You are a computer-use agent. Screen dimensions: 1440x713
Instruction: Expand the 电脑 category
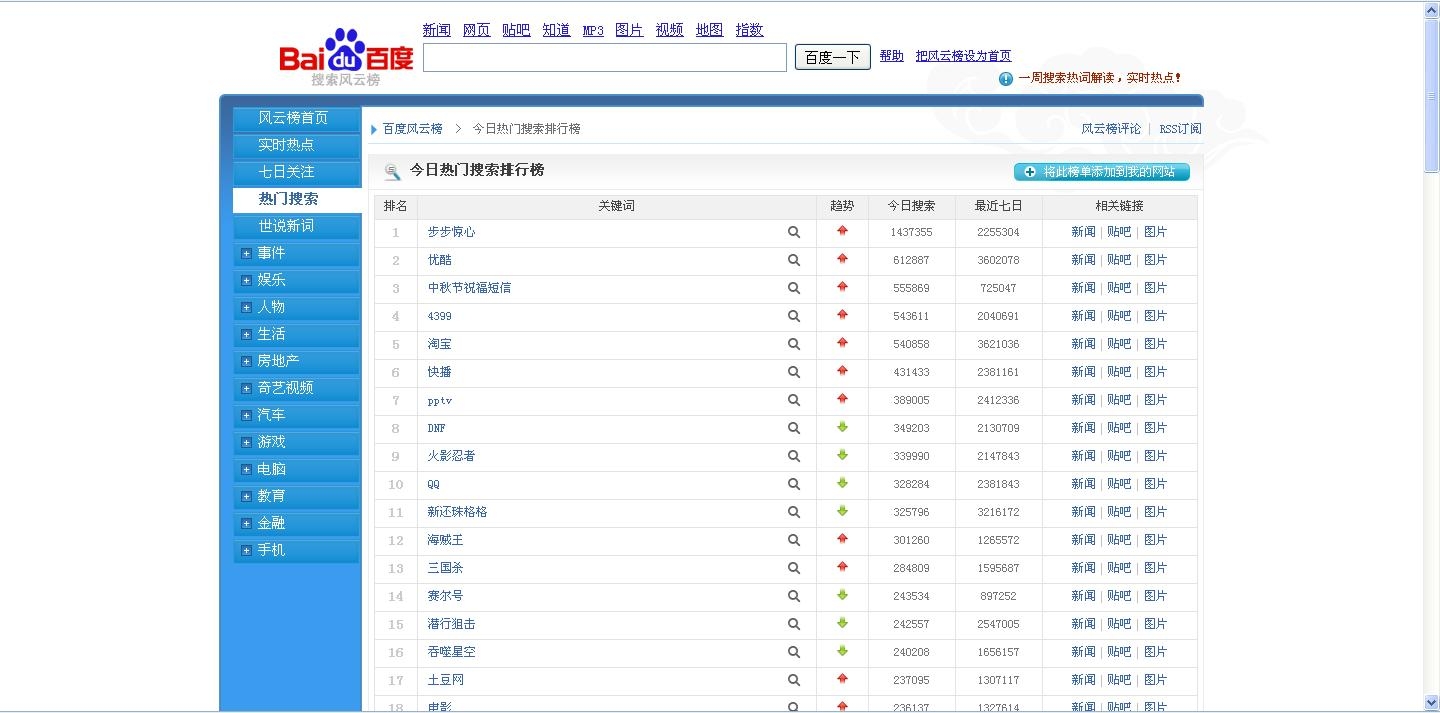coord(246,470)
